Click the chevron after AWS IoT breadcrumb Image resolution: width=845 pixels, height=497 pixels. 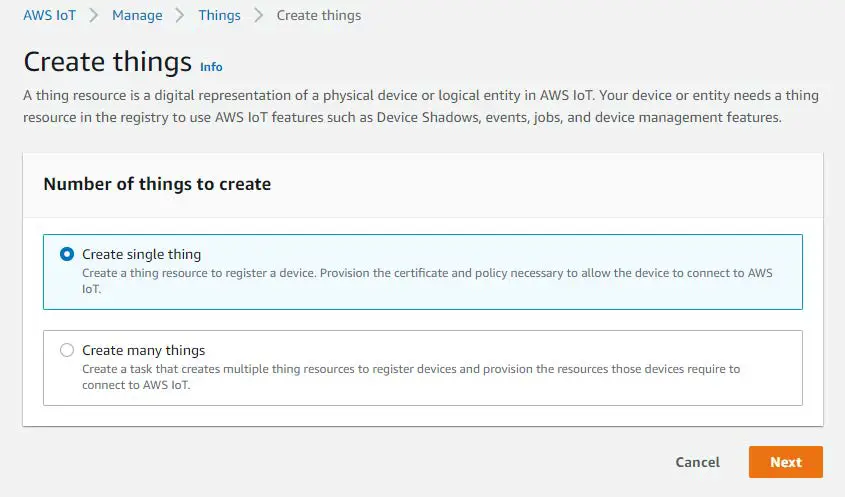93,15
